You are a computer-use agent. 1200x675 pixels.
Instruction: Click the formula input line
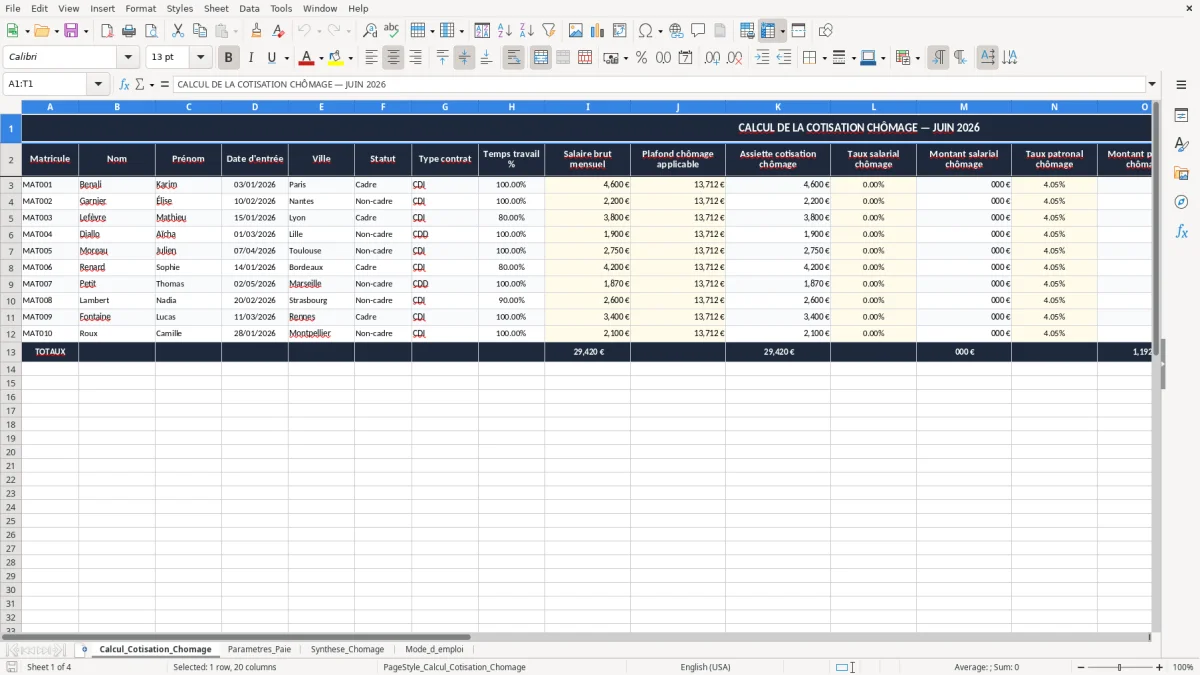659,84
